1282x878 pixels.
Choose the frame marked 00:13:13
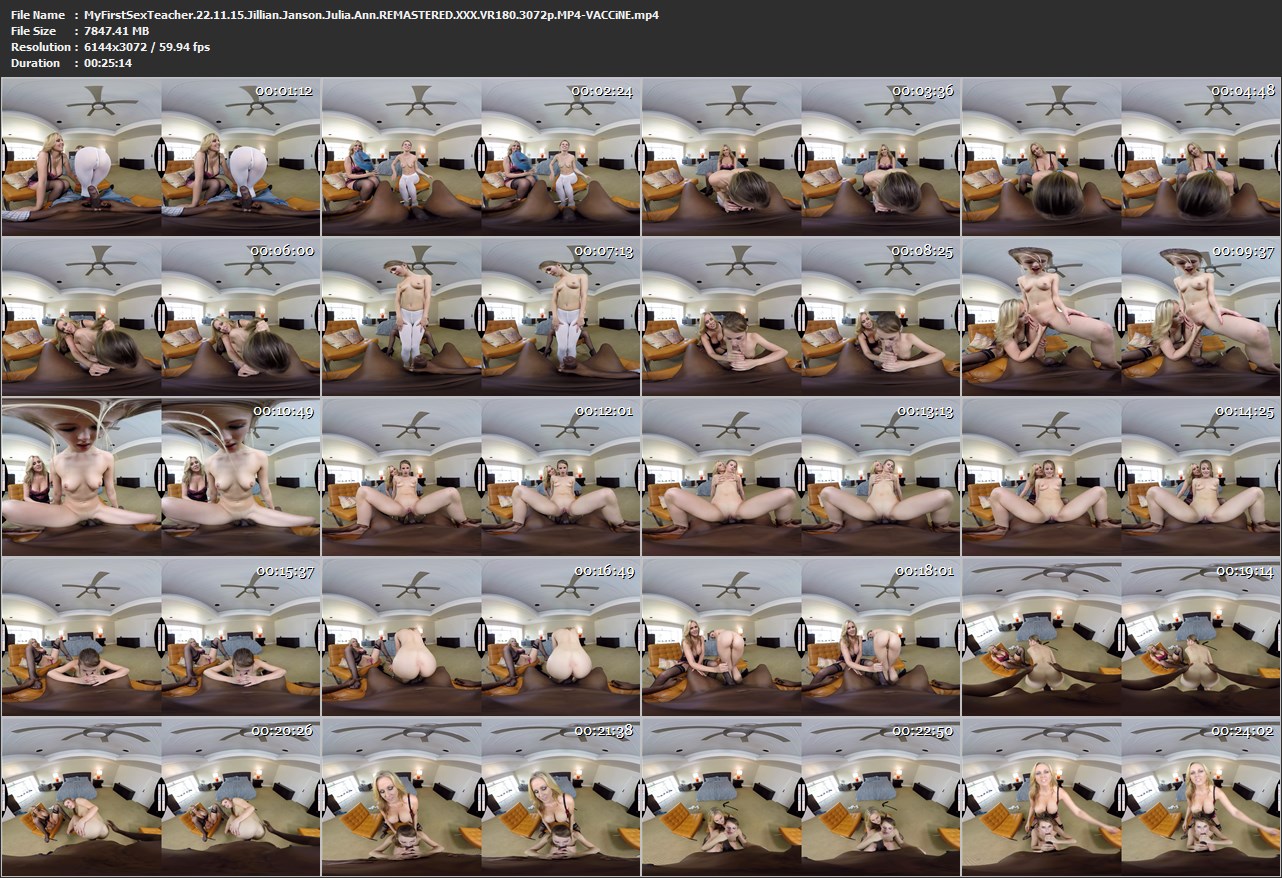[801, 477]
